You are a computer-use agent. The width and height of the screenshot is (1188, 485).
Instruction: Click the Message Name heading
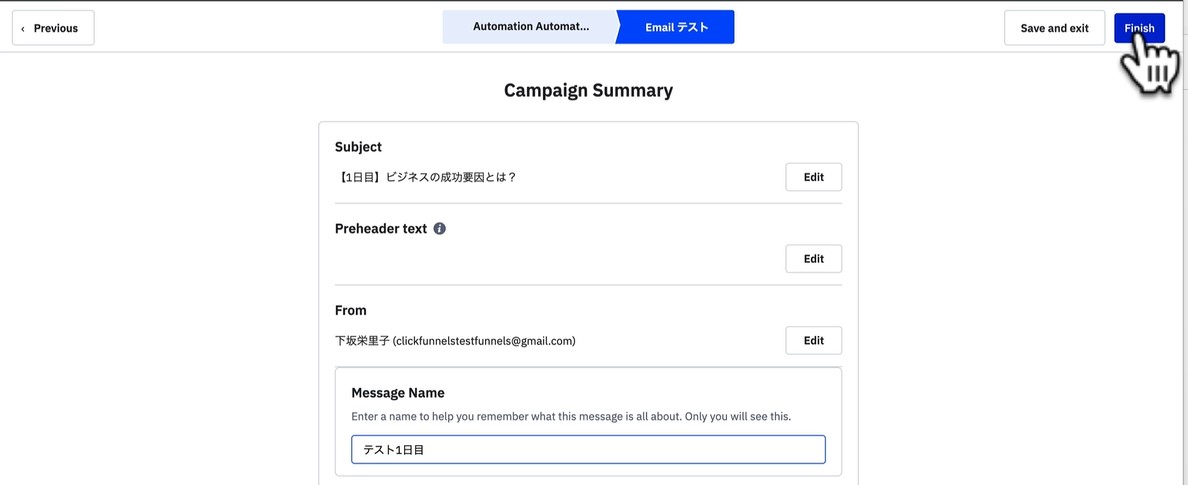tap(398, 393)
